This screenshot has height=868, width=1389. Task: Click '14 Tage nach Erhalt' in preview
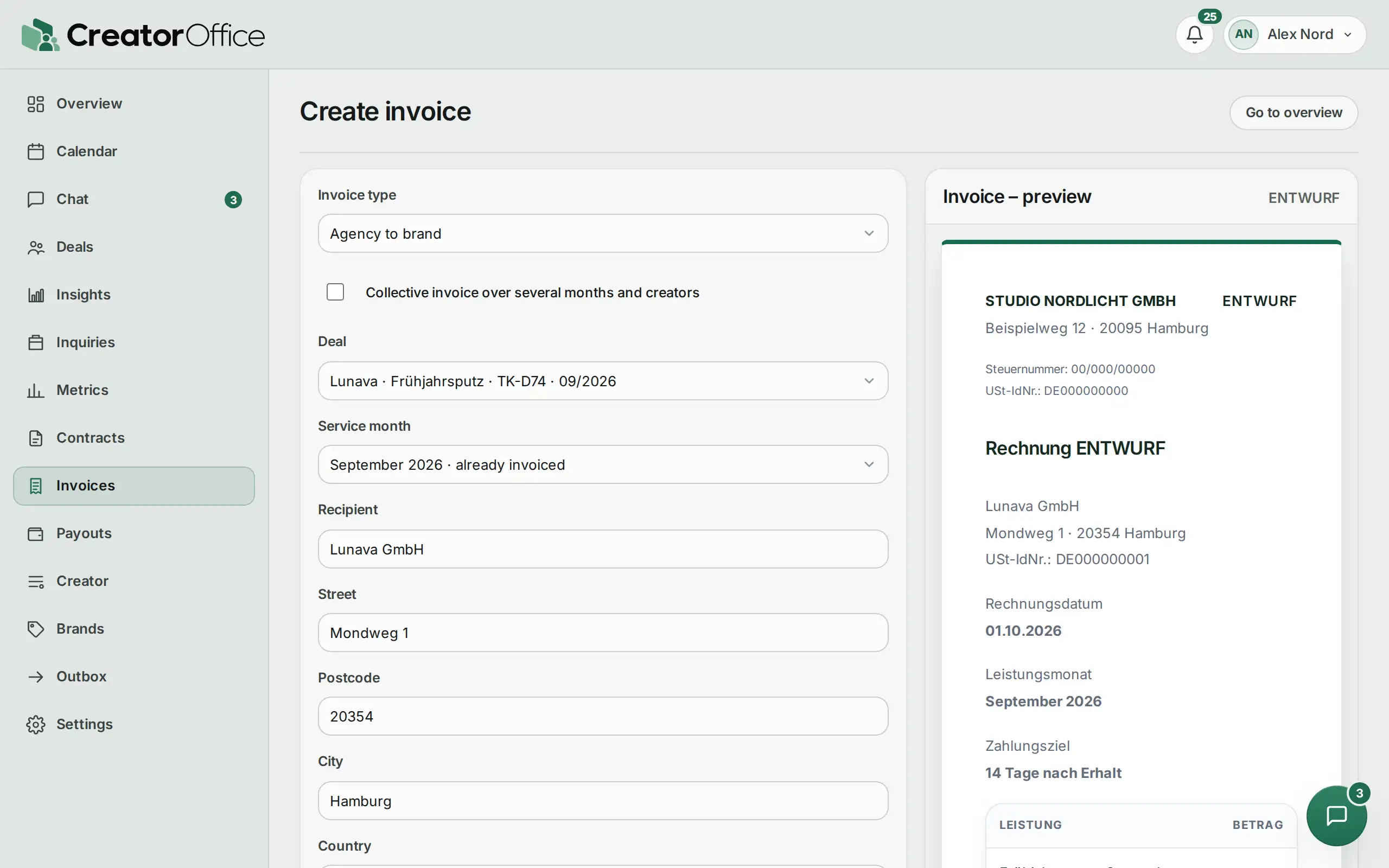pos(1053,773)
